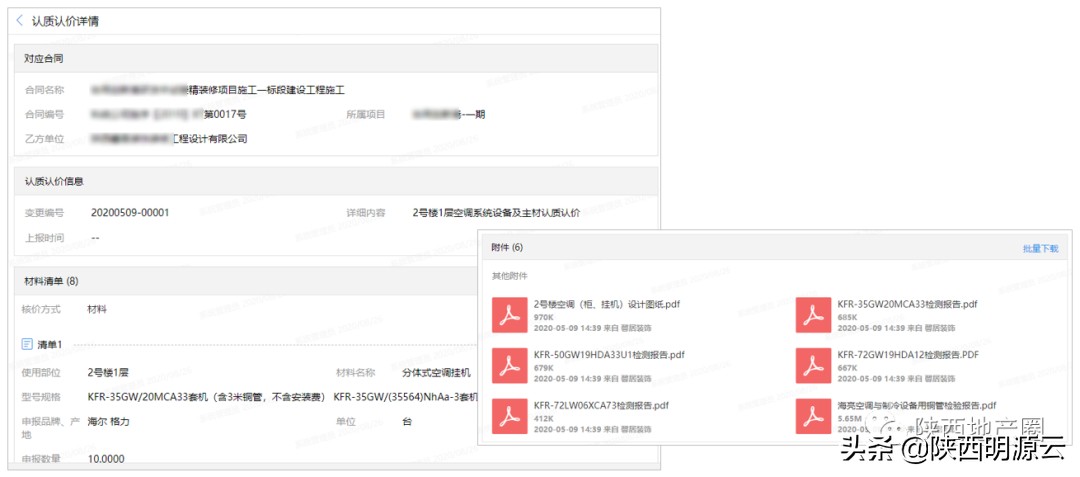The width and height of the screenshot is (1080, 477).
Task: Click change number 20200509-00001
Action: click(x=129, y=213)
